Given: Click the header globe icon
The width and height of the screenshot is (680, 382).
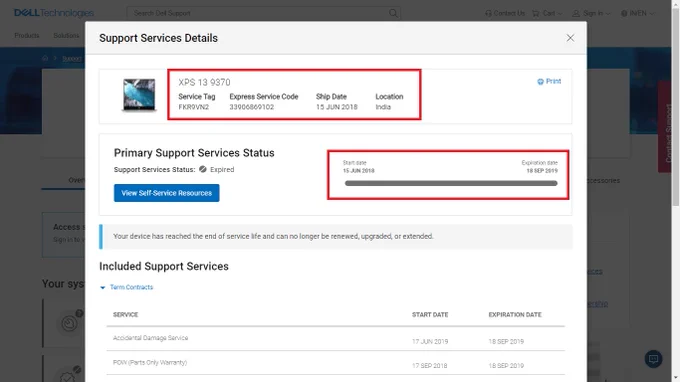Looking at the screenshot, I should click(624, 13).
